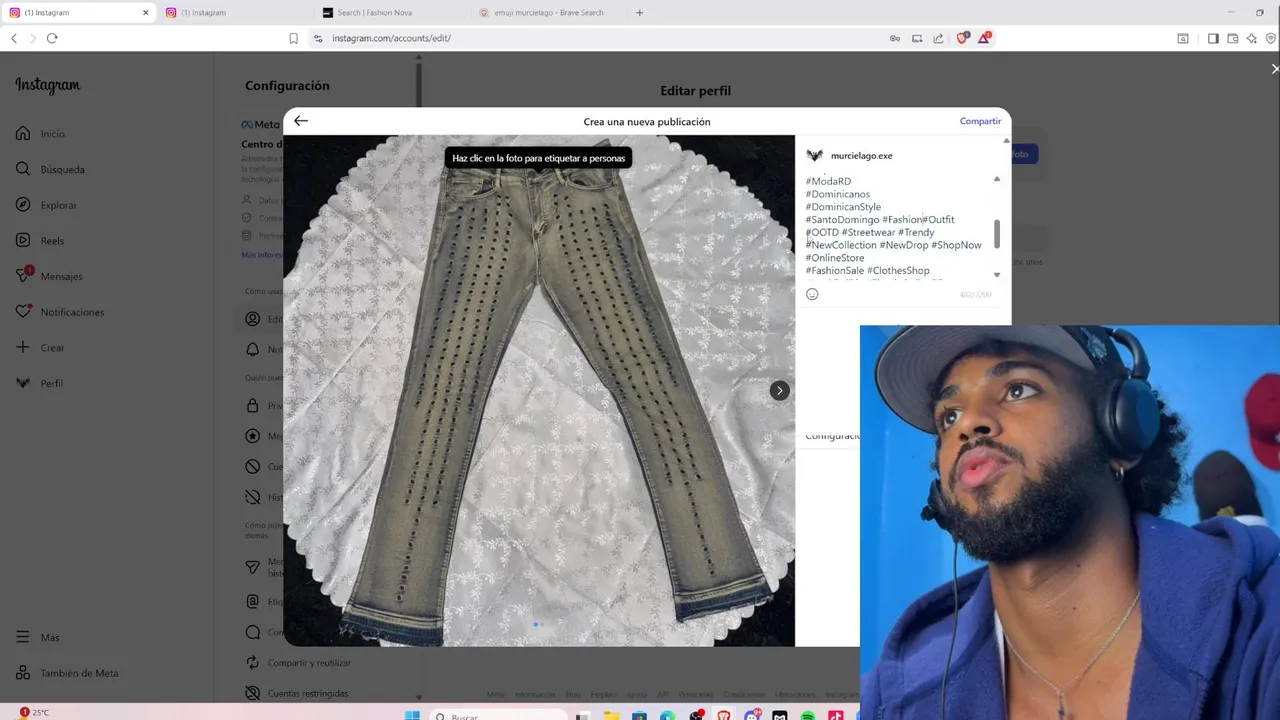Click the instagram.com/accounts/edit address bar
1280x720 pixels.
point(600,38)
